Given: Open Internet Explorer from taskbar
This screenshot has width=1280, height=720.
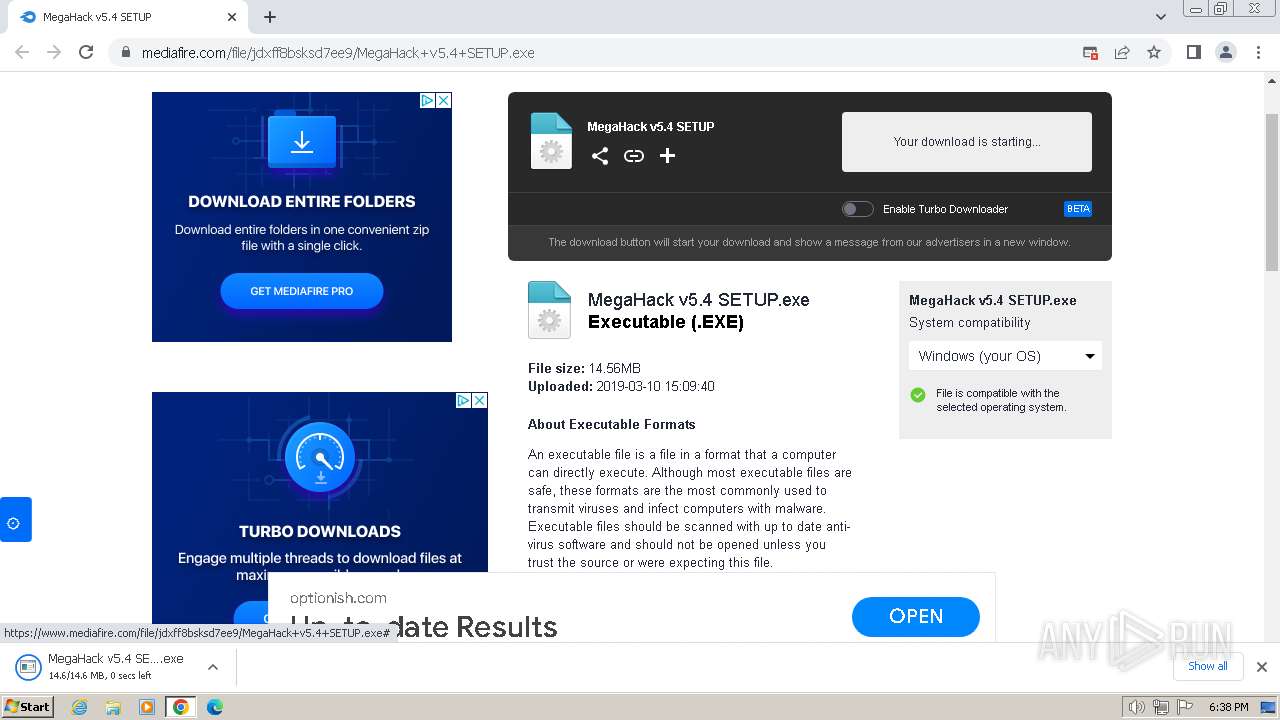Looking at the screenshot, I should click(x=80, y=707).
